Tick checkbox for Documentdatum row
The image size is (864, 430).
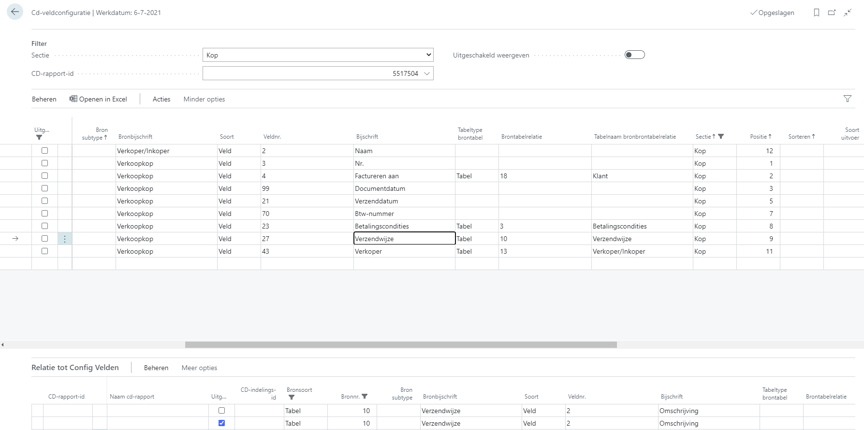[x=45, y=189]
